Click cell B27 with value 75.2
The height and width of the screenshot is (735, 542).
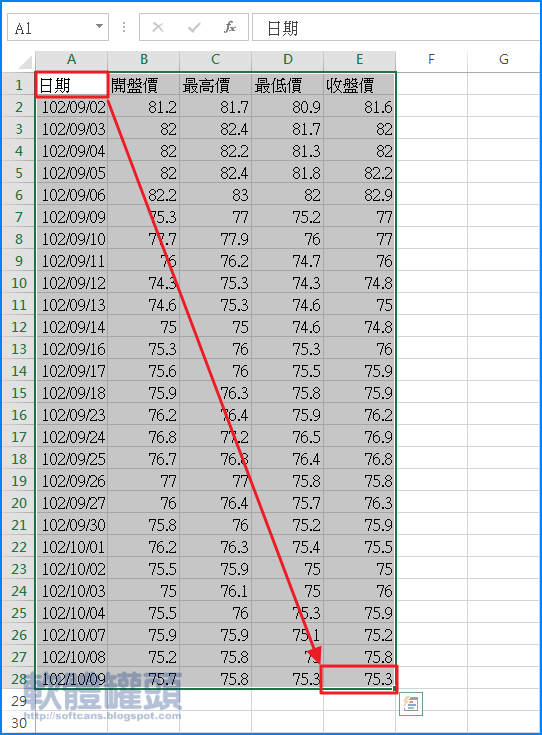coord(143,657)
